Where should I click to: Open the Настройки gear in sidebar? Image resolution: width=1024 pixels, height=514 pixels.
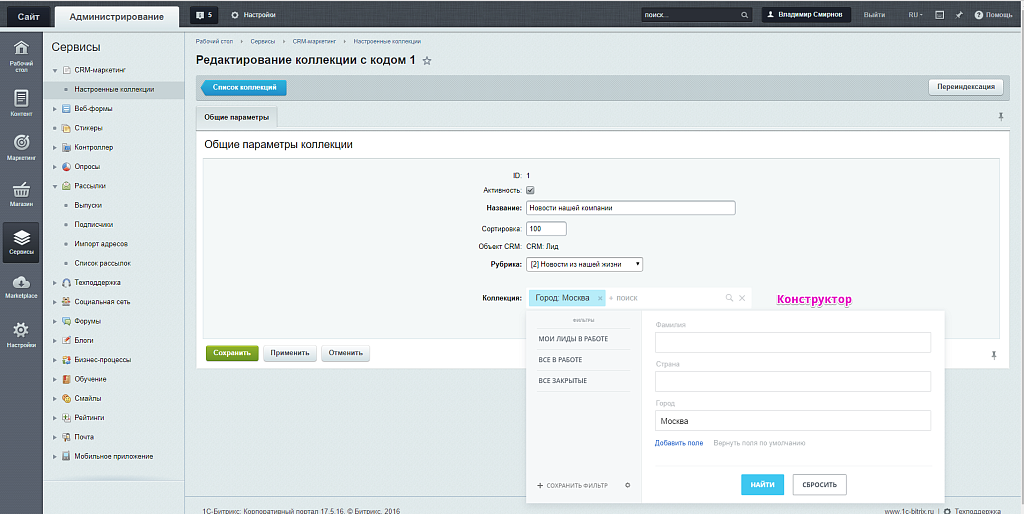(x=21, y=334)
